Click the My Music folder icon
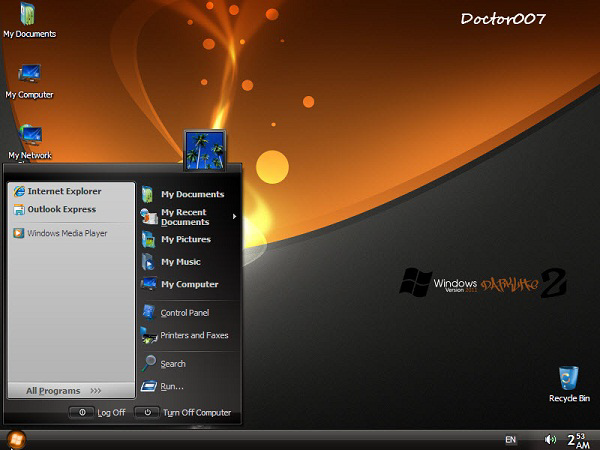The width and height of the screenshot is (600, 450). [148, 262]
